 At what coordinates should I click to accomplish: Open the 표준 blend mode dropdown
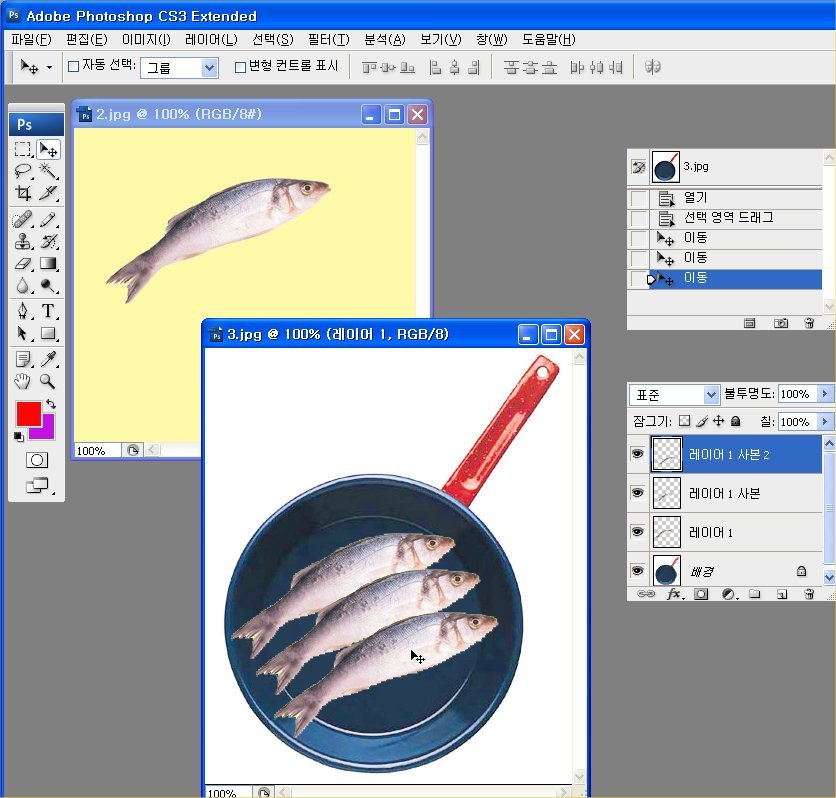point(710,395)
